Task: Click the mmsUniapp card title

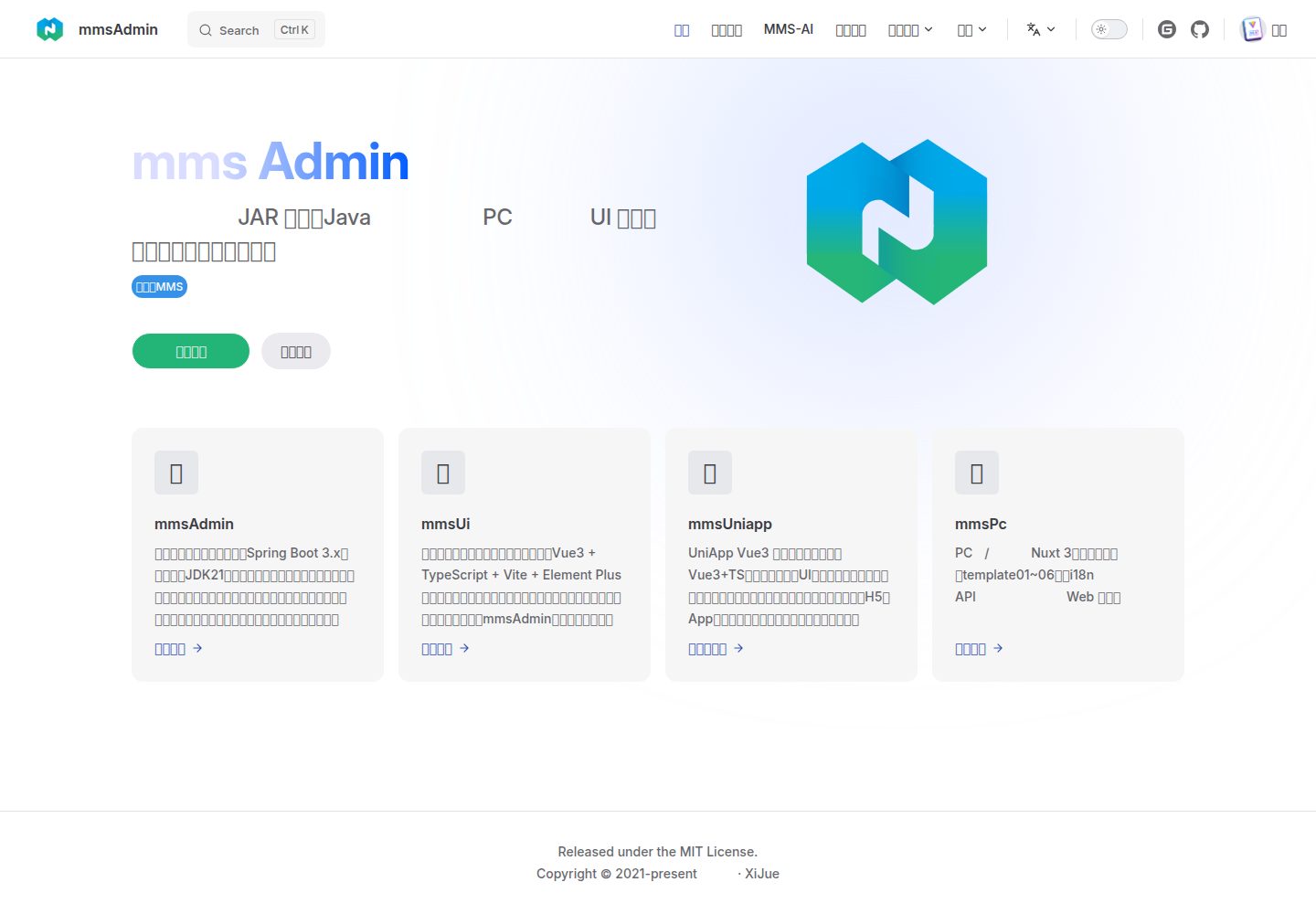Action: [x=730, y=524]
